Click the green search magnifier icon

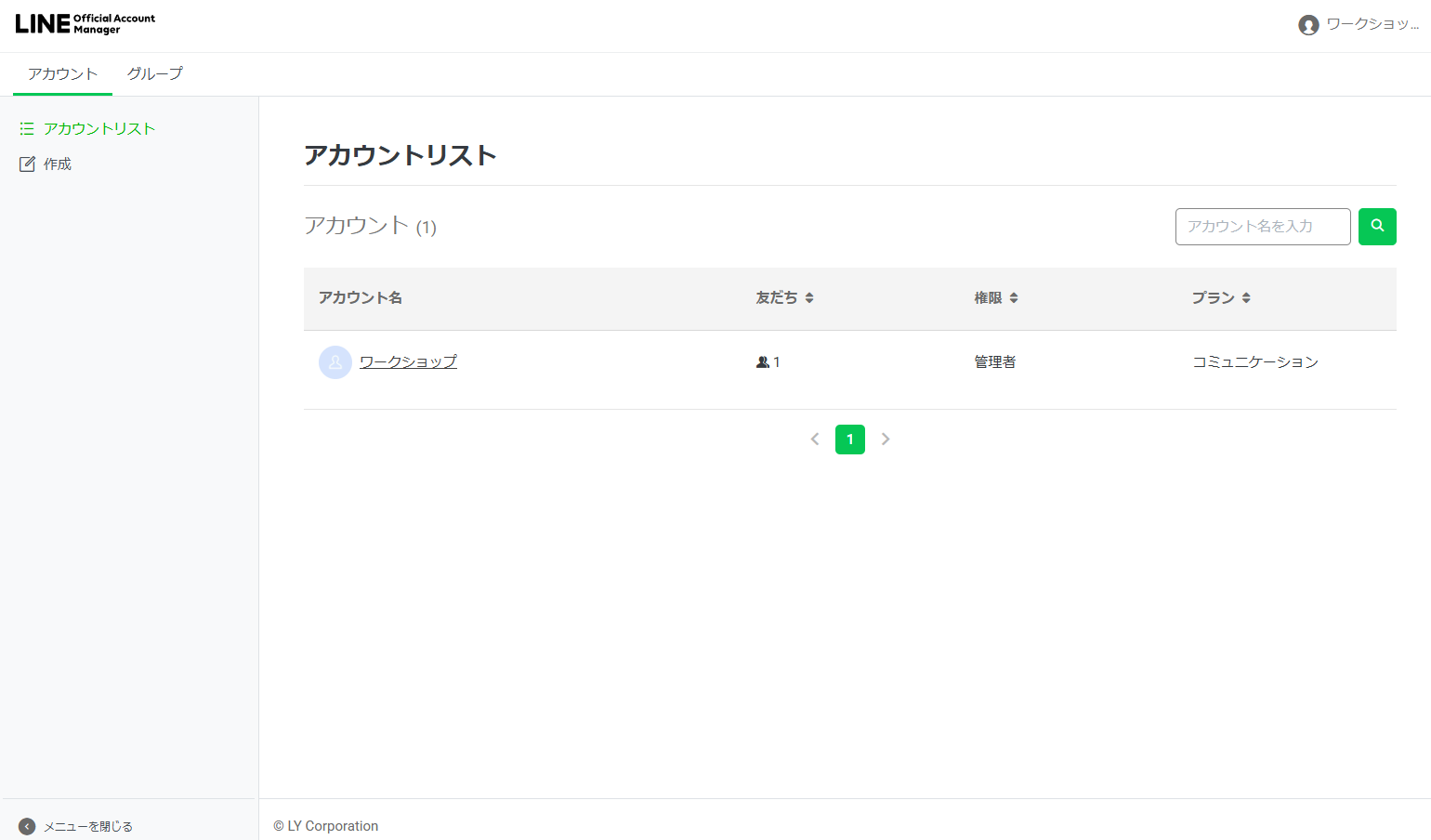[x=1377, y=226]
